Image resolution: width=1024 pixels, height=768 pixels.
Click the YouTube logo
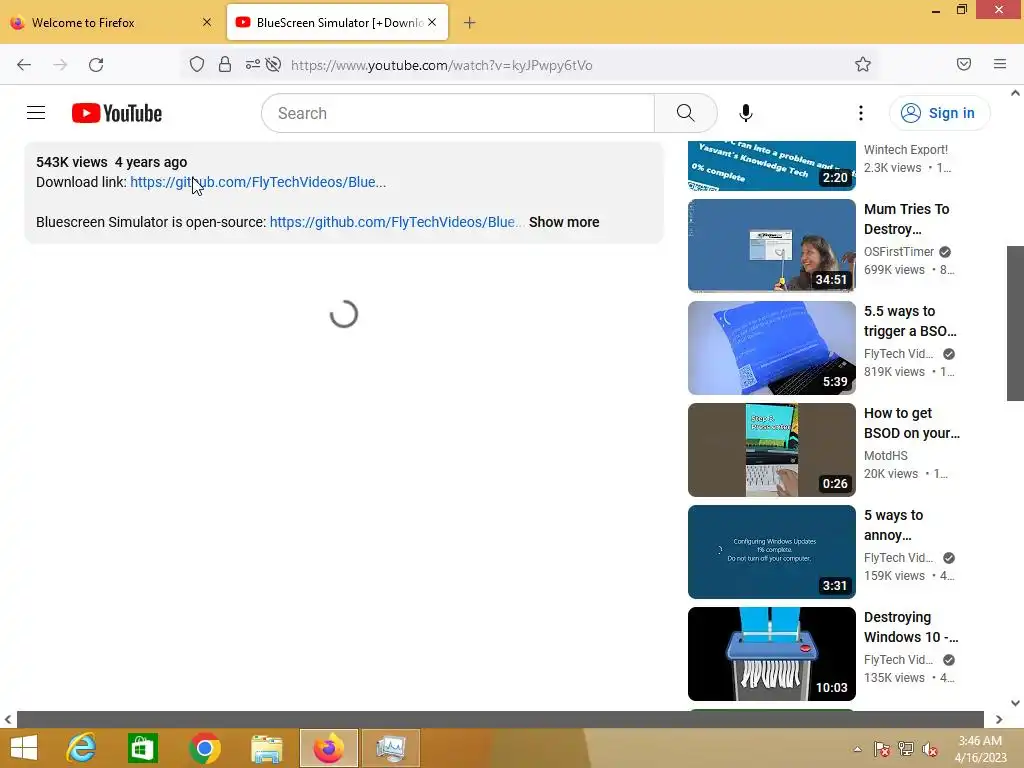[x=117, y=113]
